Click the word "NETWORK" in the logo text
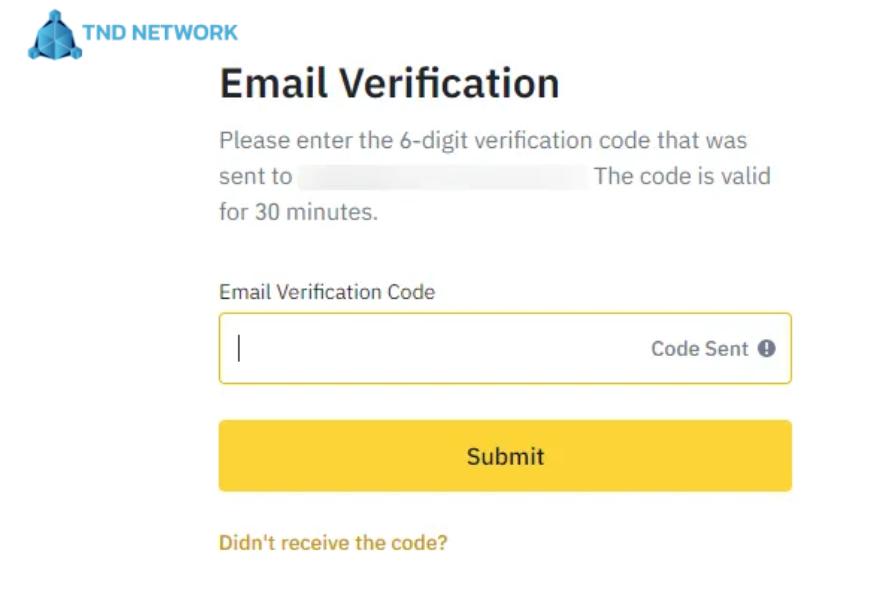Screen dimensions: 869x610 pyautogui.click(x=185, y=33)
